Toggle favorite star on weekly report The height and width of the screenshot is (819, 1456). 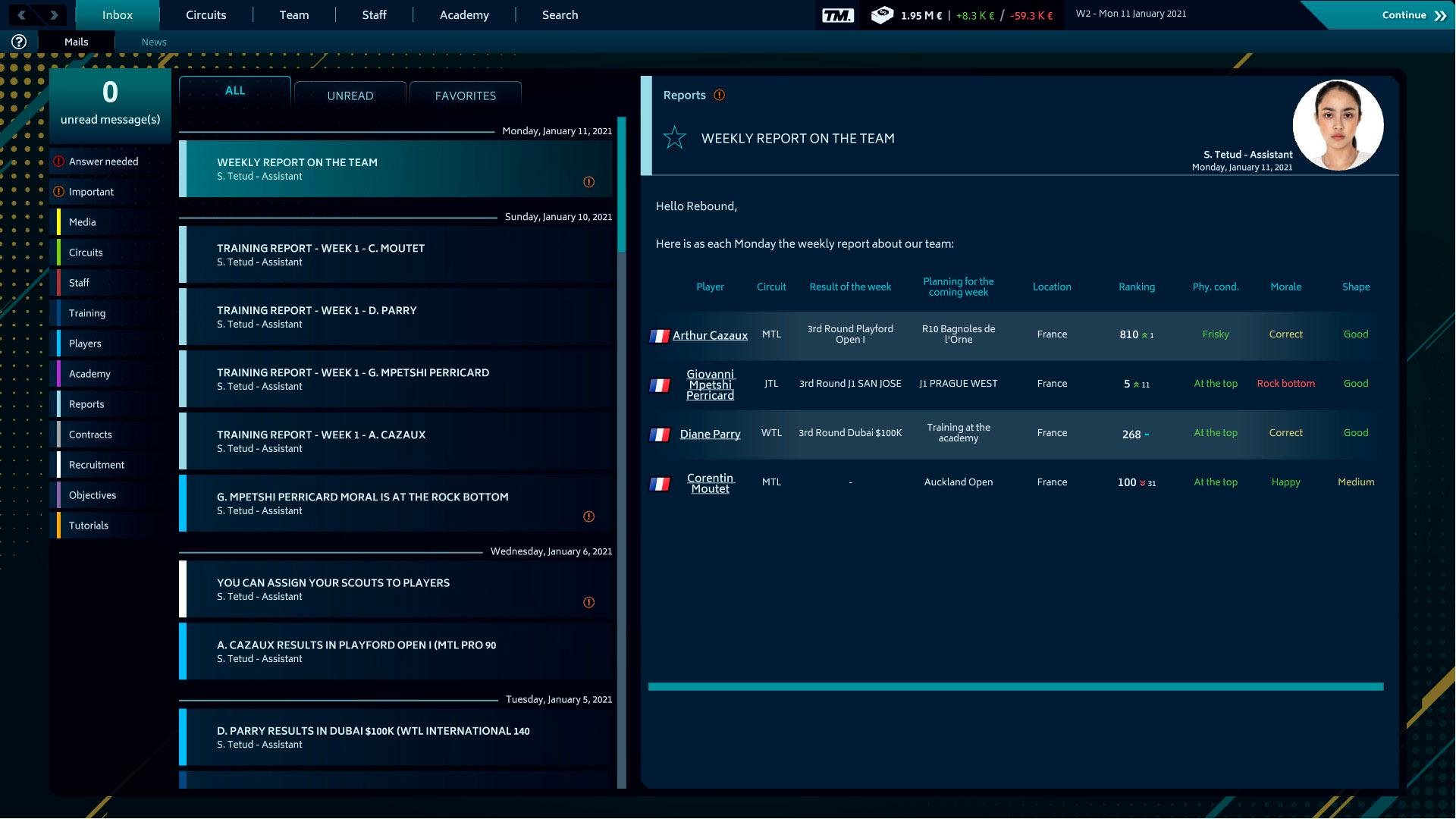click(x=674, y=138)
